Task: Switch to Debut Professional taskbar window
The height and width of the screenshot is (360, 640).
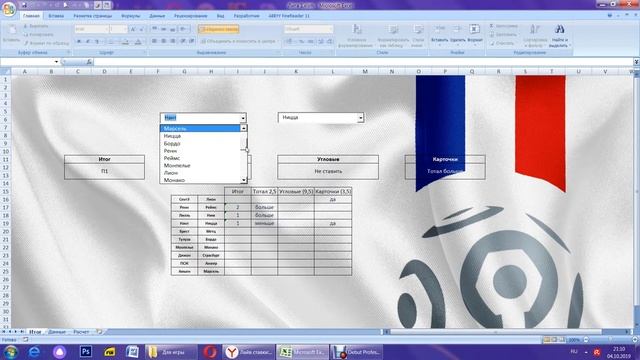Action: pyautogui.click(x=357, y=351)
